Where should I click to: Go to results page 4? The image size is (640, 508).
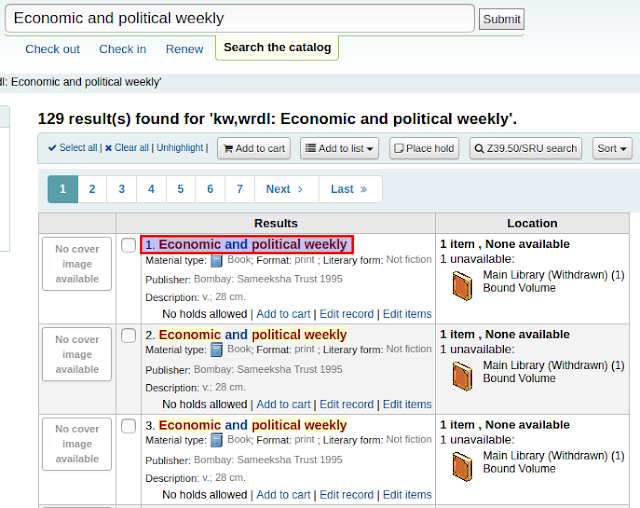(x=151, y=189)
